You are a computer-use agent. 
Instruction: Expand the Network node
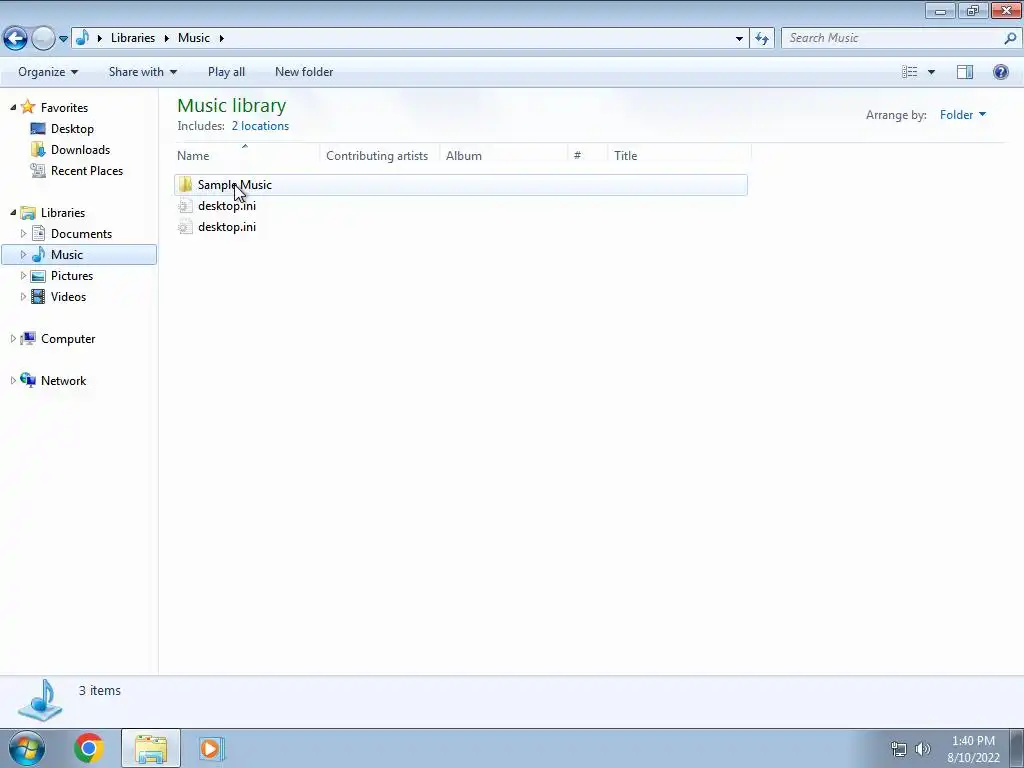pos(13,380)
